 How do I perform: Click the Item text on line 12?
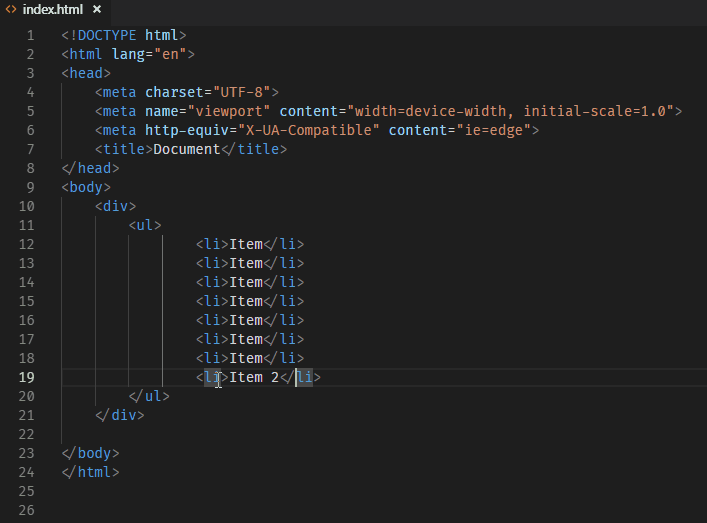(246, 244)
